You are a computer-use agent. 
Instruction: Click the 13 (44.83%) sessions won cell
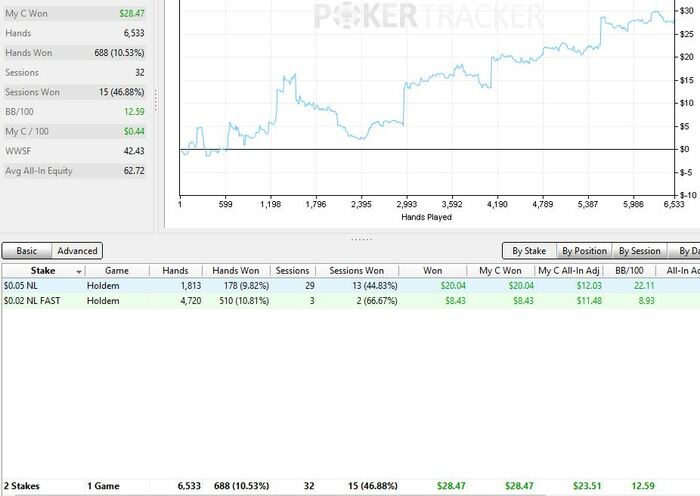coord(375,286)
